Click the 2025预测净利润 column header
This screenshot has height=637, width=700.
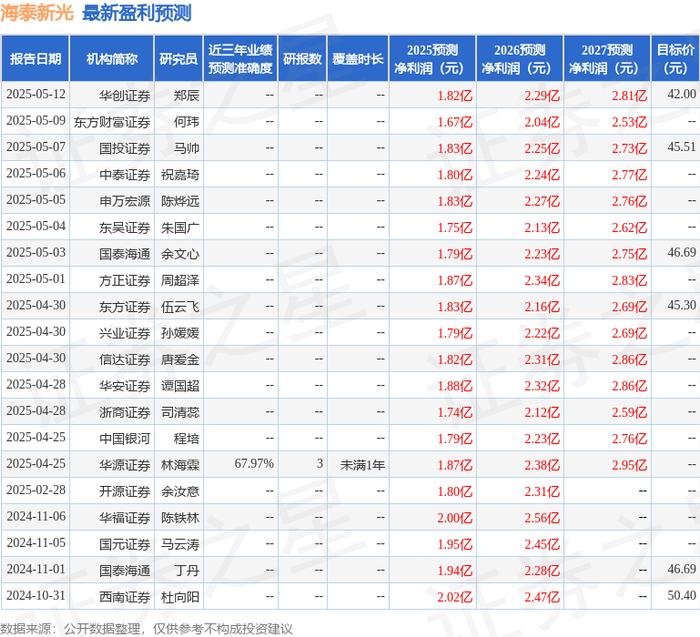pos(432,58)
